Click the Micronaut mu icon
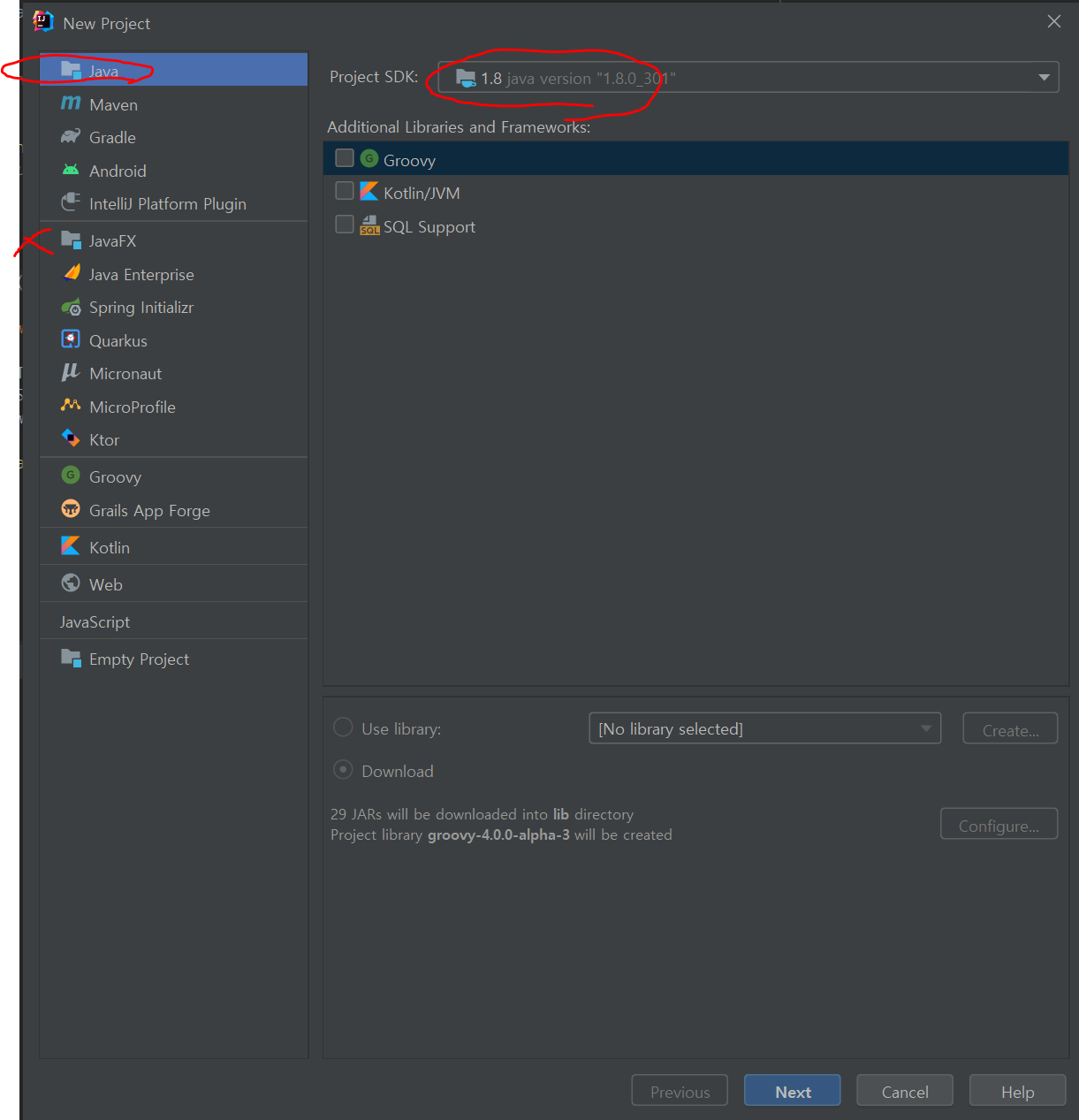Screen dimensions: 1079x1120 (71, 372)
